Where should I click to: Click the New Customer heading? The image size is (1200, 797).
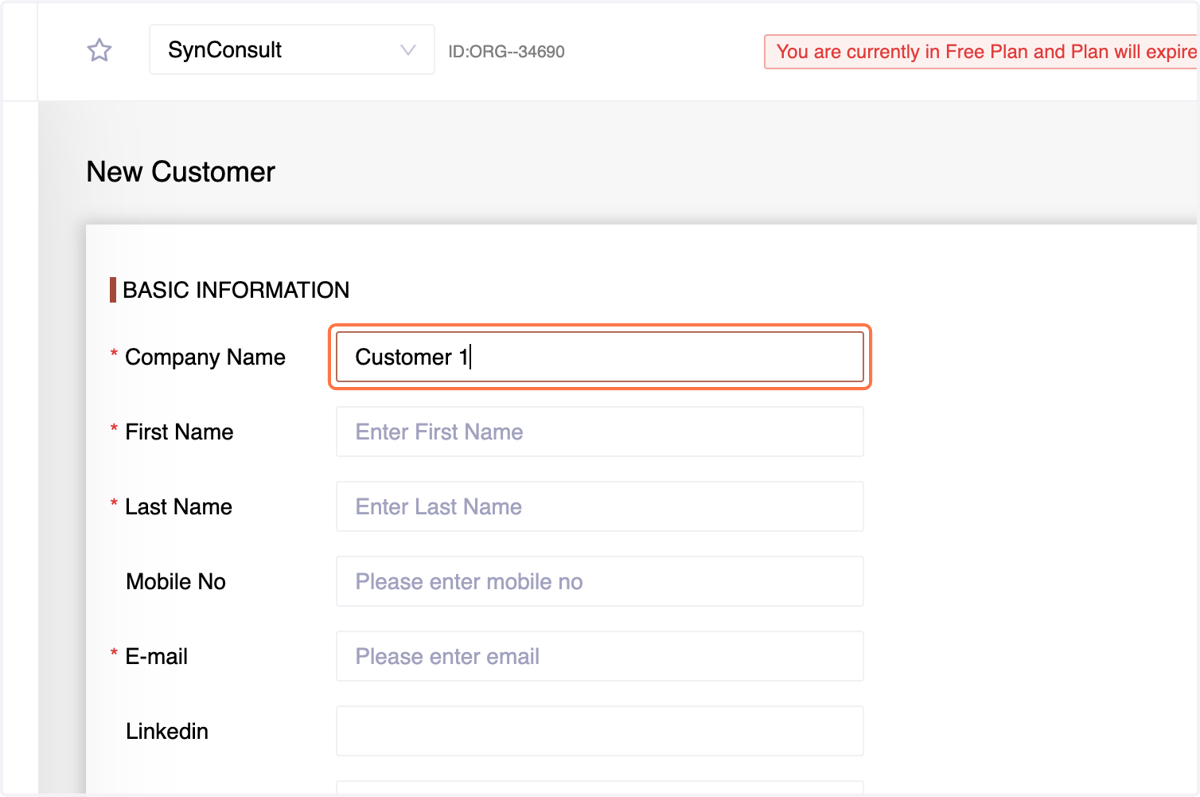181,172
